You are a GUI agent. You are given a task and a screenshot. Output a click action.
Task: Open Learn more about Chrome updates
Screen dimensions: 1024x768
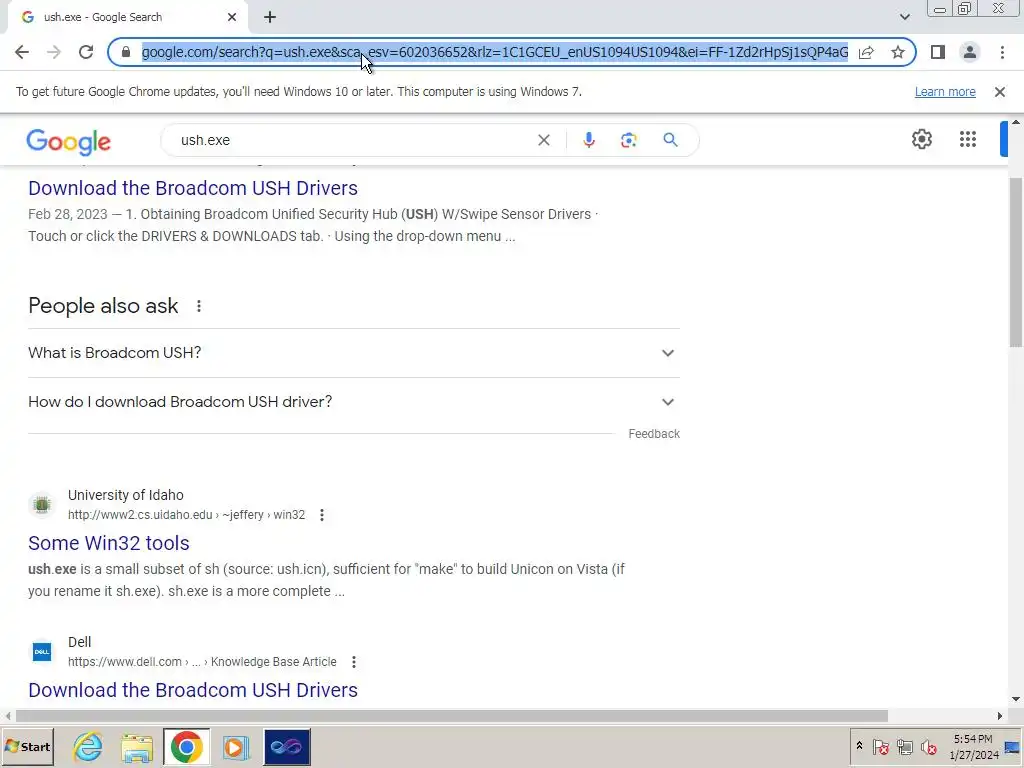pyautogui.click(x=945, y=92)
